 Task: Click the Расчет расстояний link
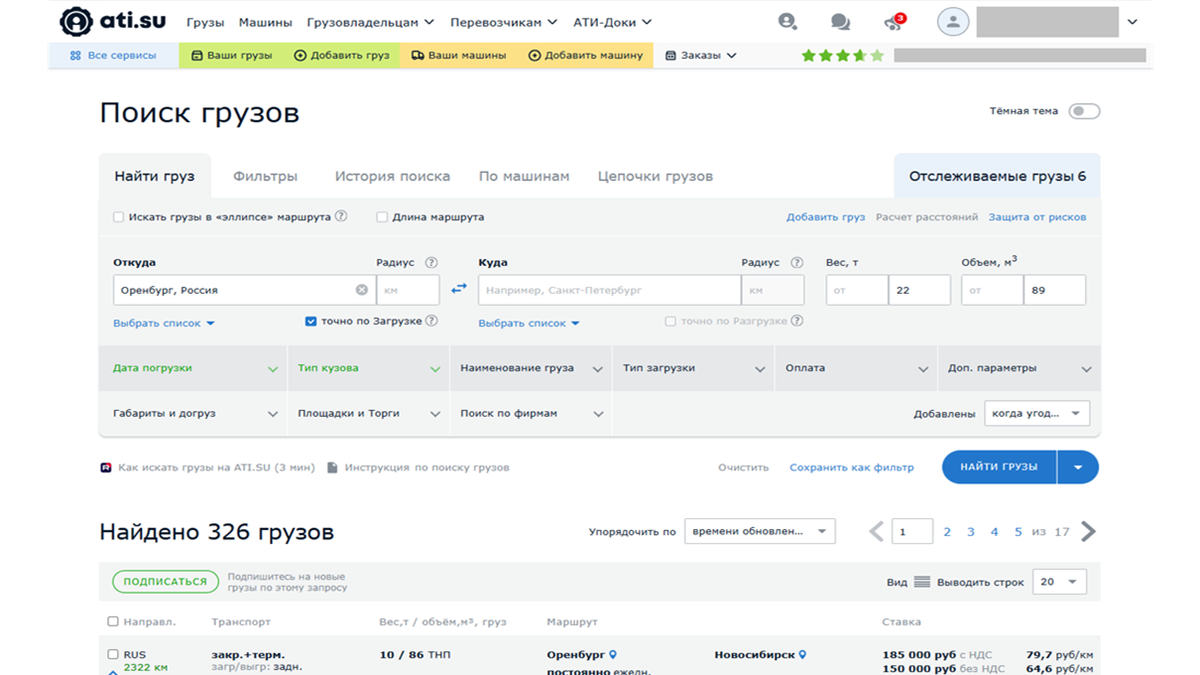click(927, 217)
